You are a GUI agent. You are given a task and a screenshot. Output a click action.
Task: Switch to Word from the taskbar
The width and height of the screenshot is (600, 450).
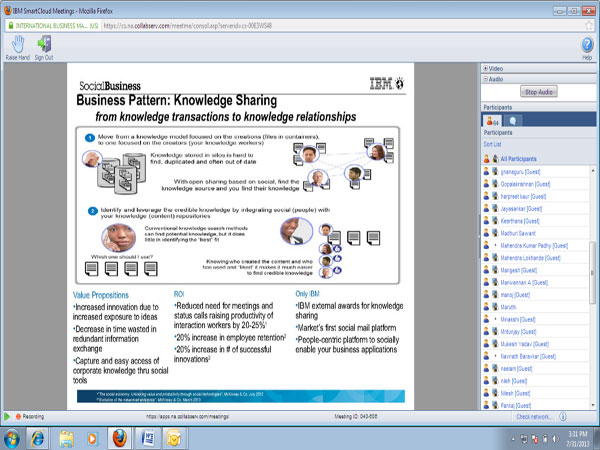pos(147,438)
